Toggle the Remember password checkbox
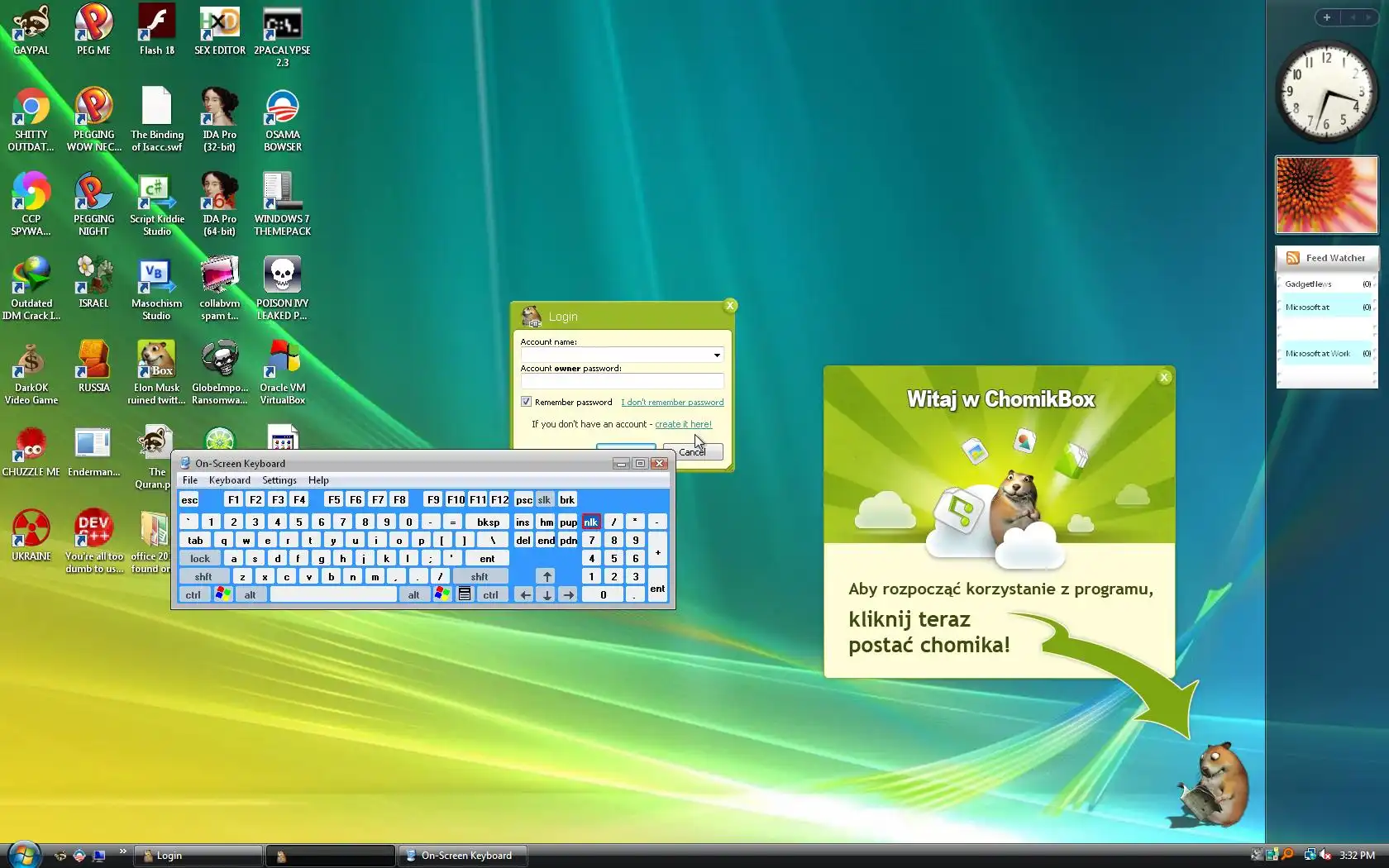The image size is (1389, 868). (526, 402)
